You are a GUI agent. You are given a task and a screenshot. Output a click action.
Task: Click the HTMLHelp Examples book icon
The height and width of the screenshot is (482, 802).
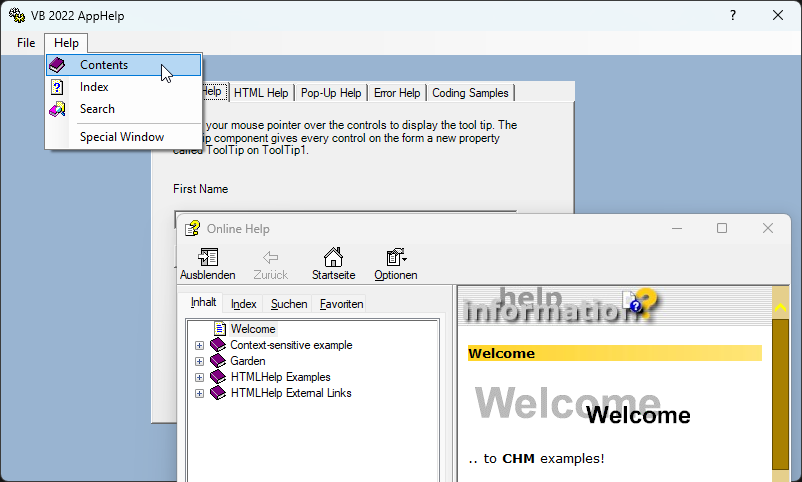coord(218,377)
